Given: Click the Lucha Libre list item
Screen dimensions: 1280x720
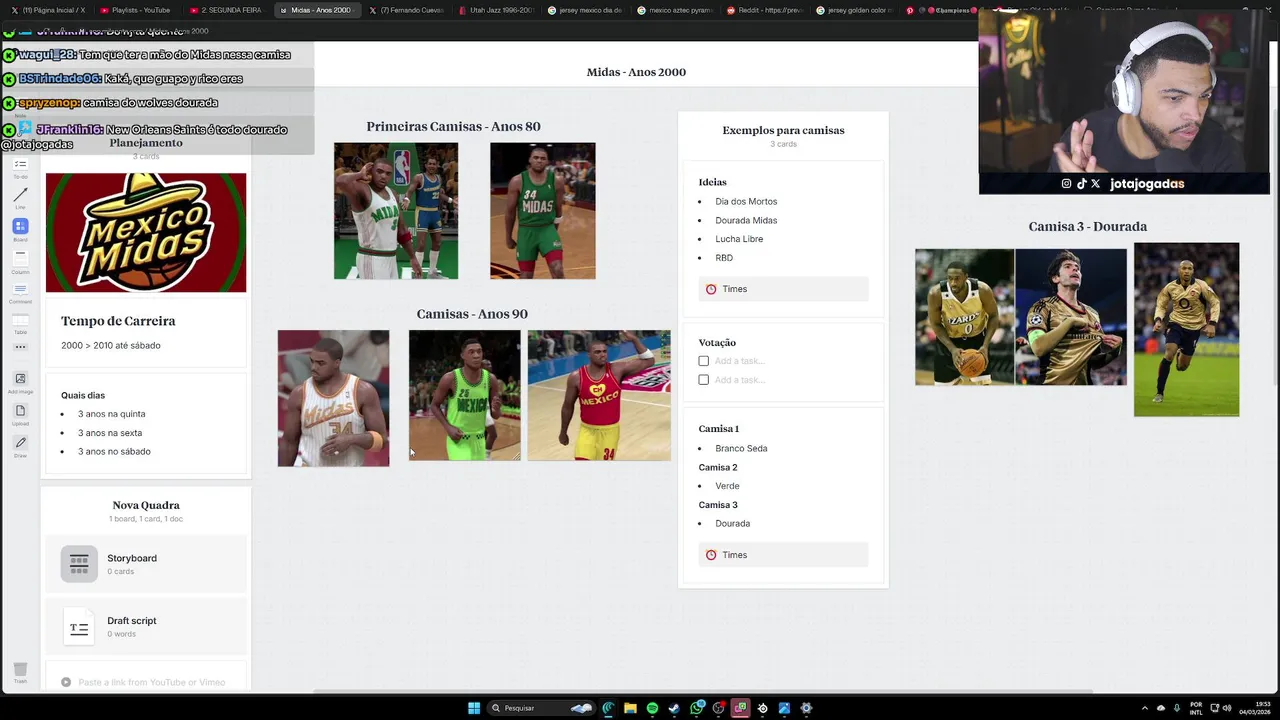Looking at the screenshot, I should click(x=739, y=239).
